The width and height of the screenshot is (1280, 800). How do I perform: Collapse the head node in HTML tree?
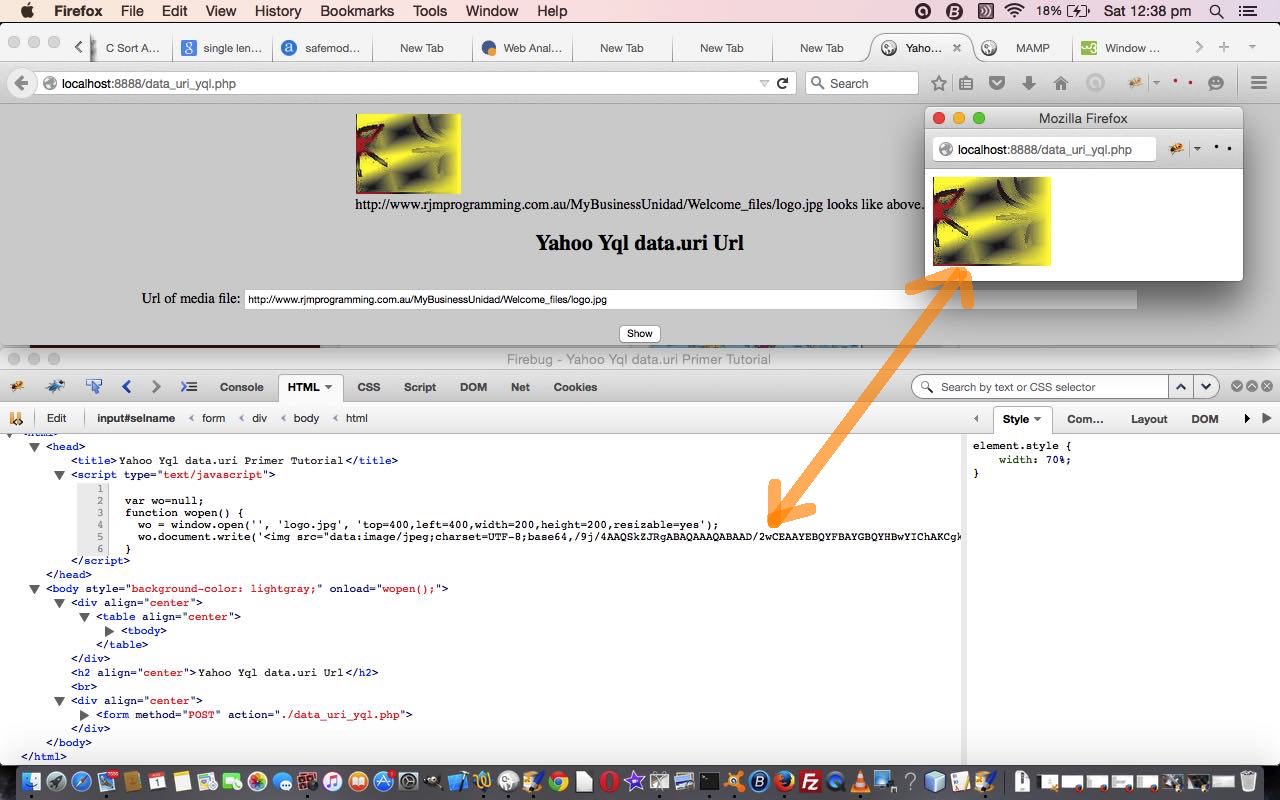(x=35, y=447)
